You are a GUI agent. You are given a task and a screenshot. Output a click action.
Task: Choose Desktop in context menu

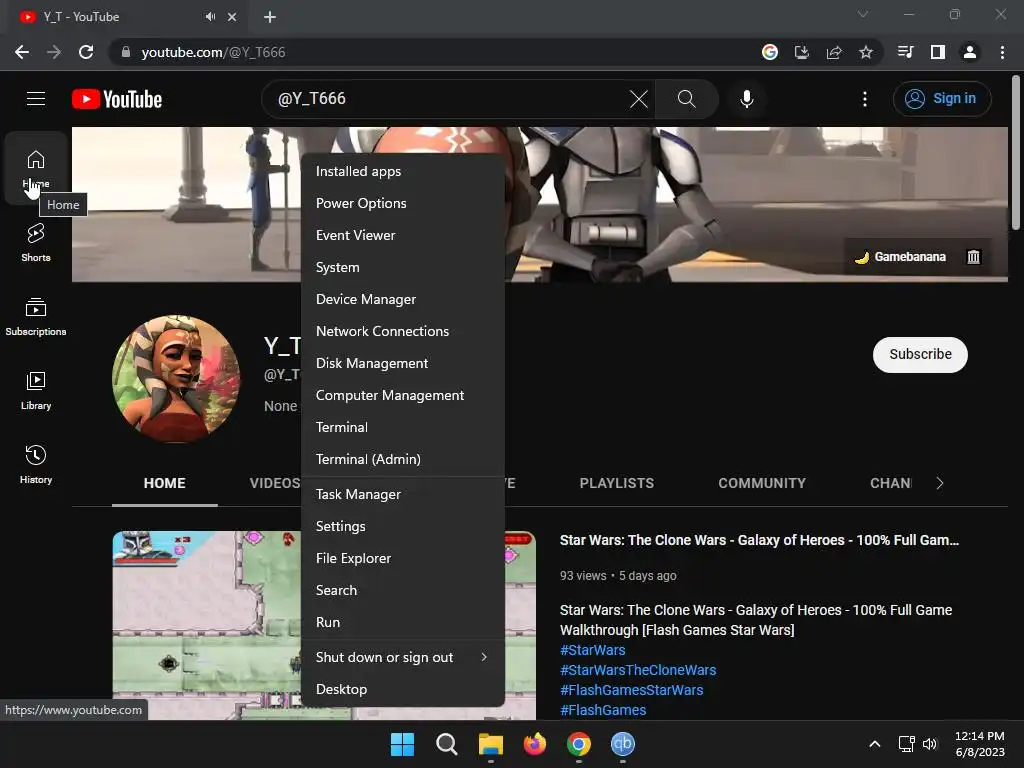402,690
